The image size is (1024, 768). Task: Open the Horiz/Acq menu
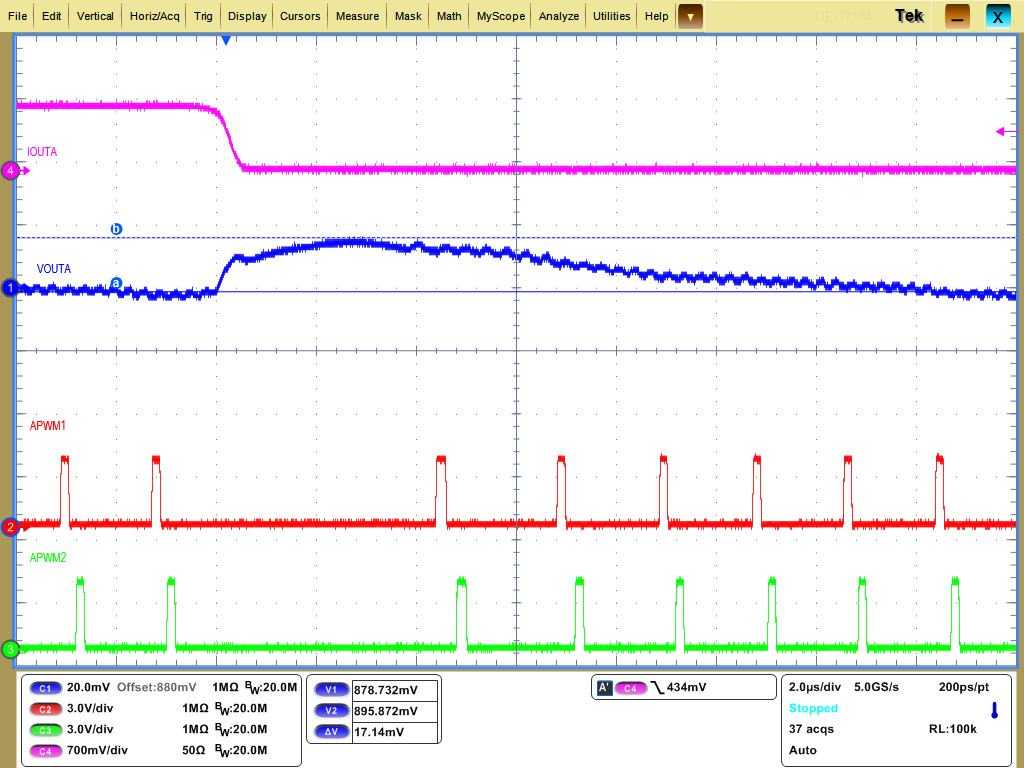(x=153, y=15)
